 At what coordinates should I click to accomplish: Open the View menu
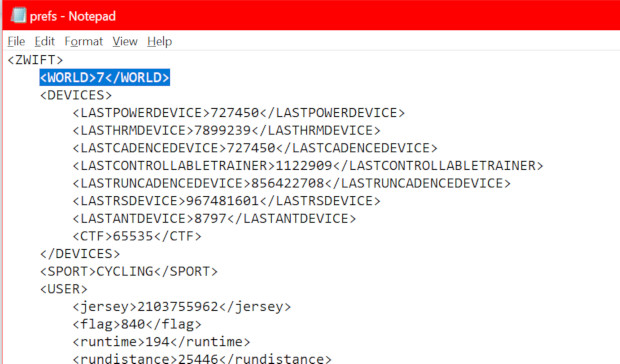(x=125, y=41)
